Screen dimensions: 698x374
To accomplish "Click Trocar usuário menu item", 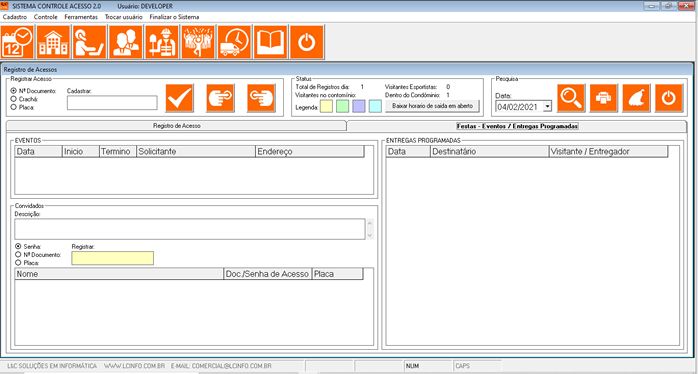I will coord(124,17).
